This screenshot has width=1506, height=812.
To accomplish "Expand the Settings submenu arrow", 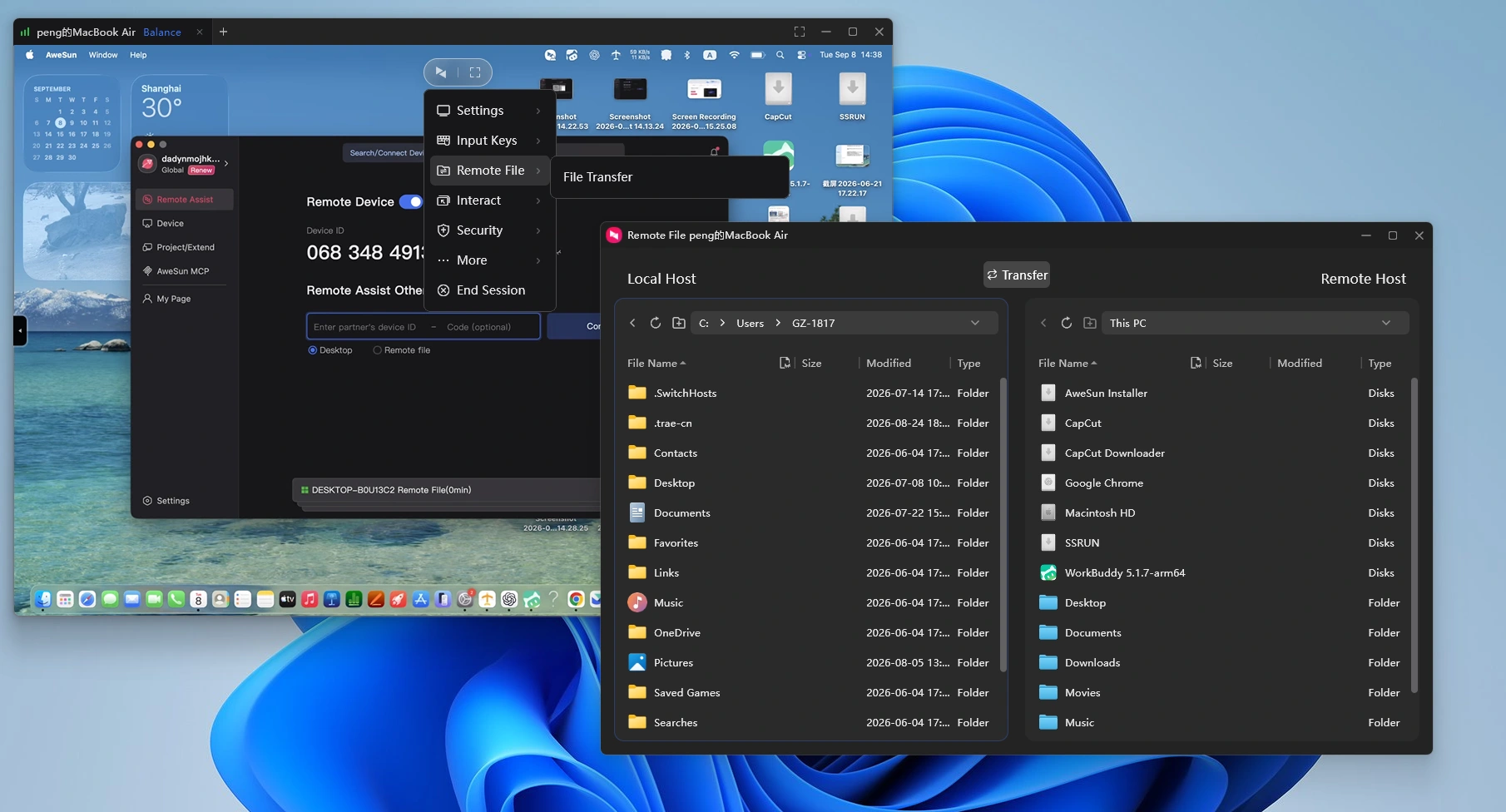I will (x=538, y=111).
